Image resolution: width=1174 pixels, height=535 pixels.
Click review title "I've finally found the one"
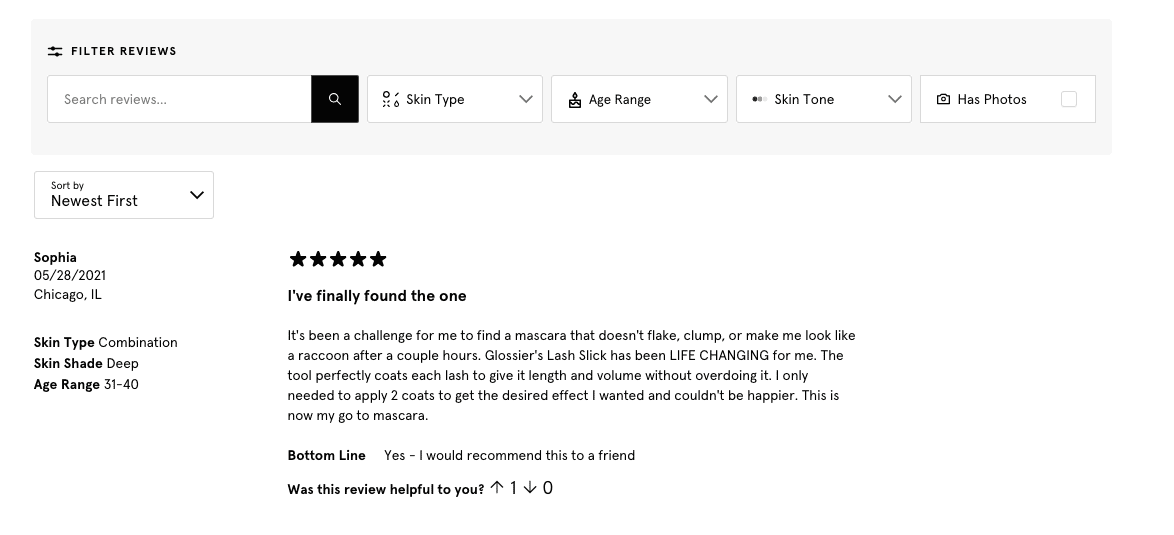[377, 296]
